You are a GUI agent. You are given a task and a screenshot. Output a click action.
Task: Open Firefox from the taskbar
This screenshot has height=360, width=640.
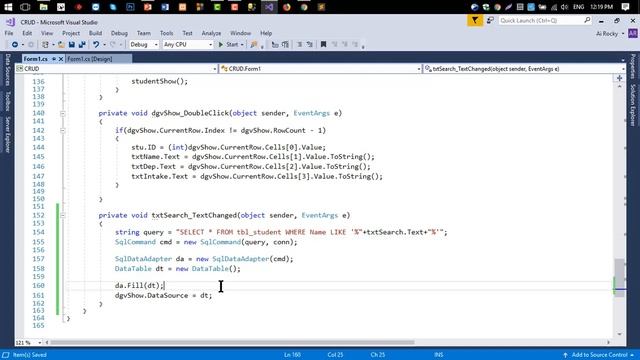(287, 7)
